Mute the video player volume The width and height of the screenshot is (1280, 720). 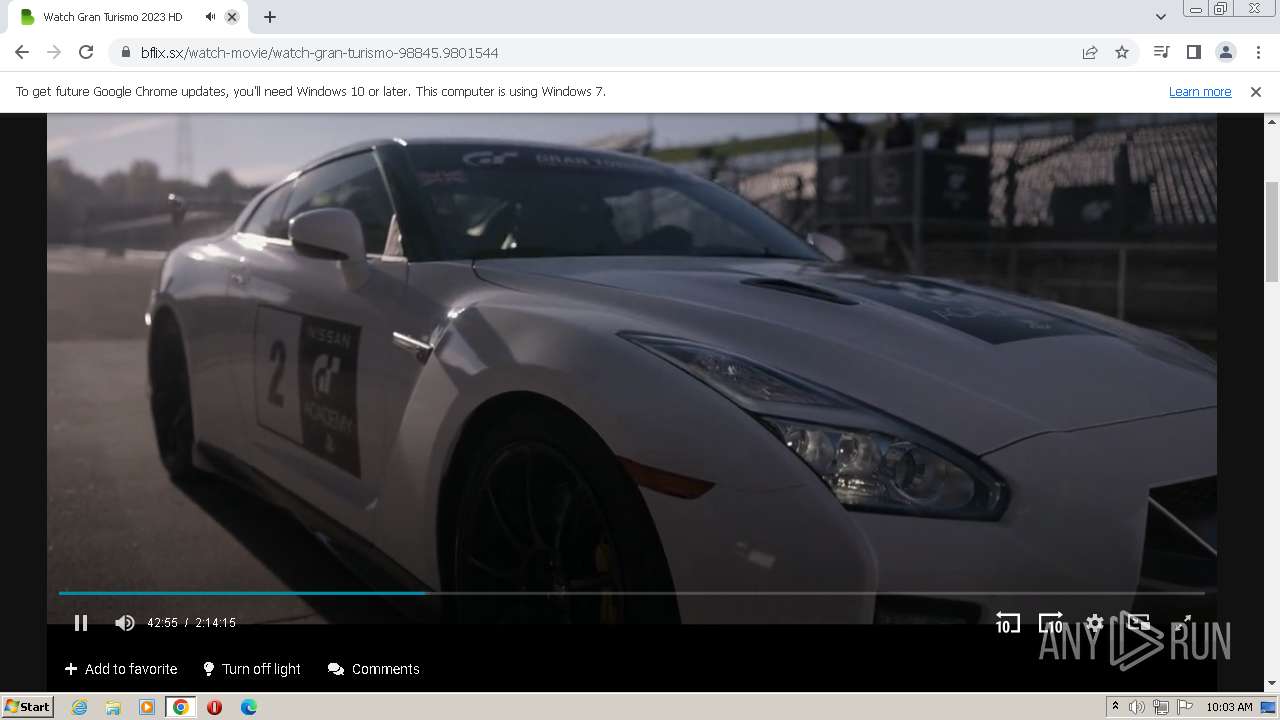pos(125,623)
